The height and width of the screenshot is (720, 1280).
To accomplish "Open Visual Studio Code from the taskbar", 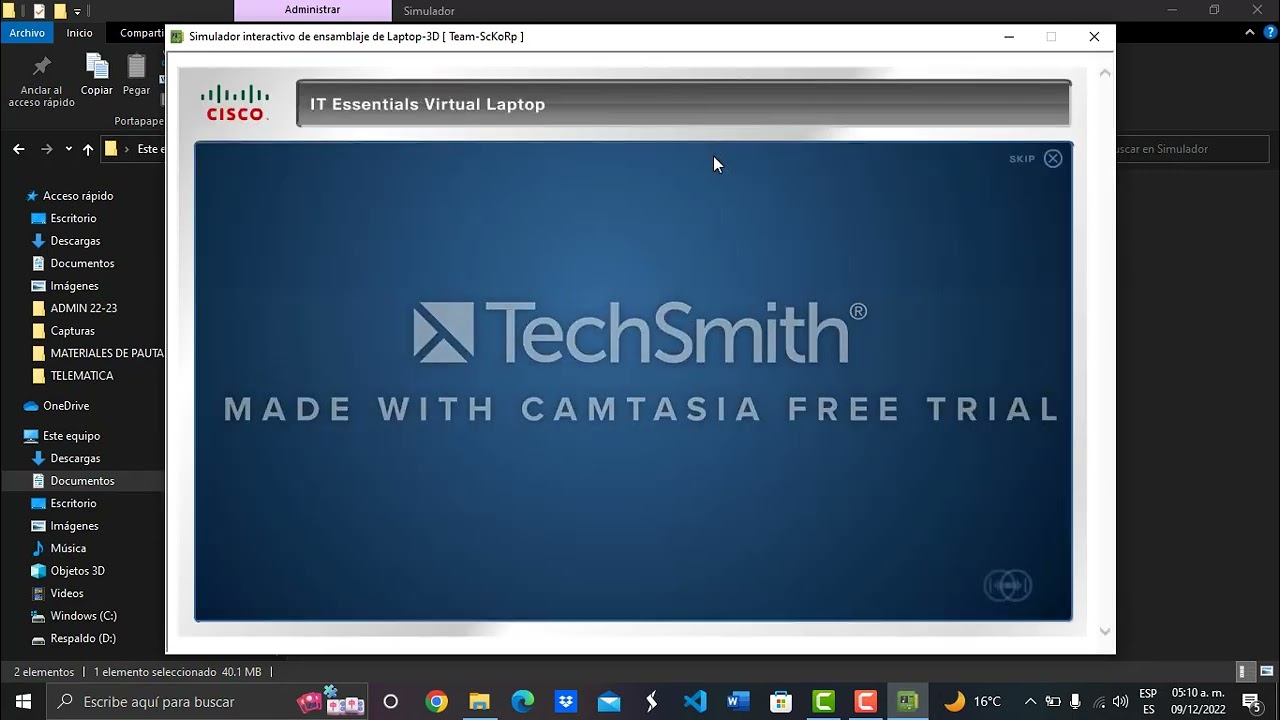I will coord(695,702).
